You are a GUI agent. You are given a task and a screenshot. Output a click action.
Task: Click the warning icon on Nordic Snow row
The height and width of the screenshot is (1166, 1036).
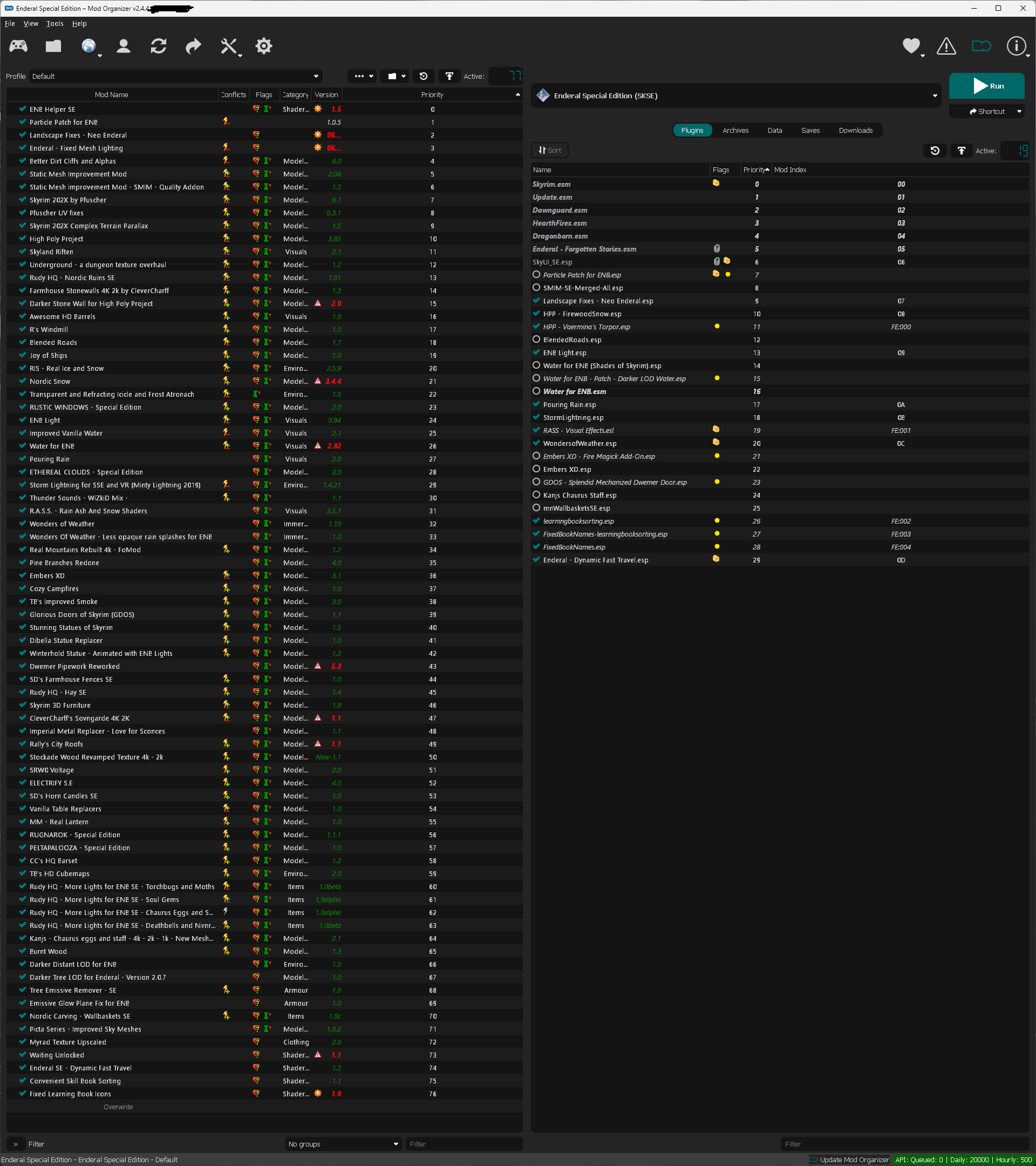tap(318, 381)
